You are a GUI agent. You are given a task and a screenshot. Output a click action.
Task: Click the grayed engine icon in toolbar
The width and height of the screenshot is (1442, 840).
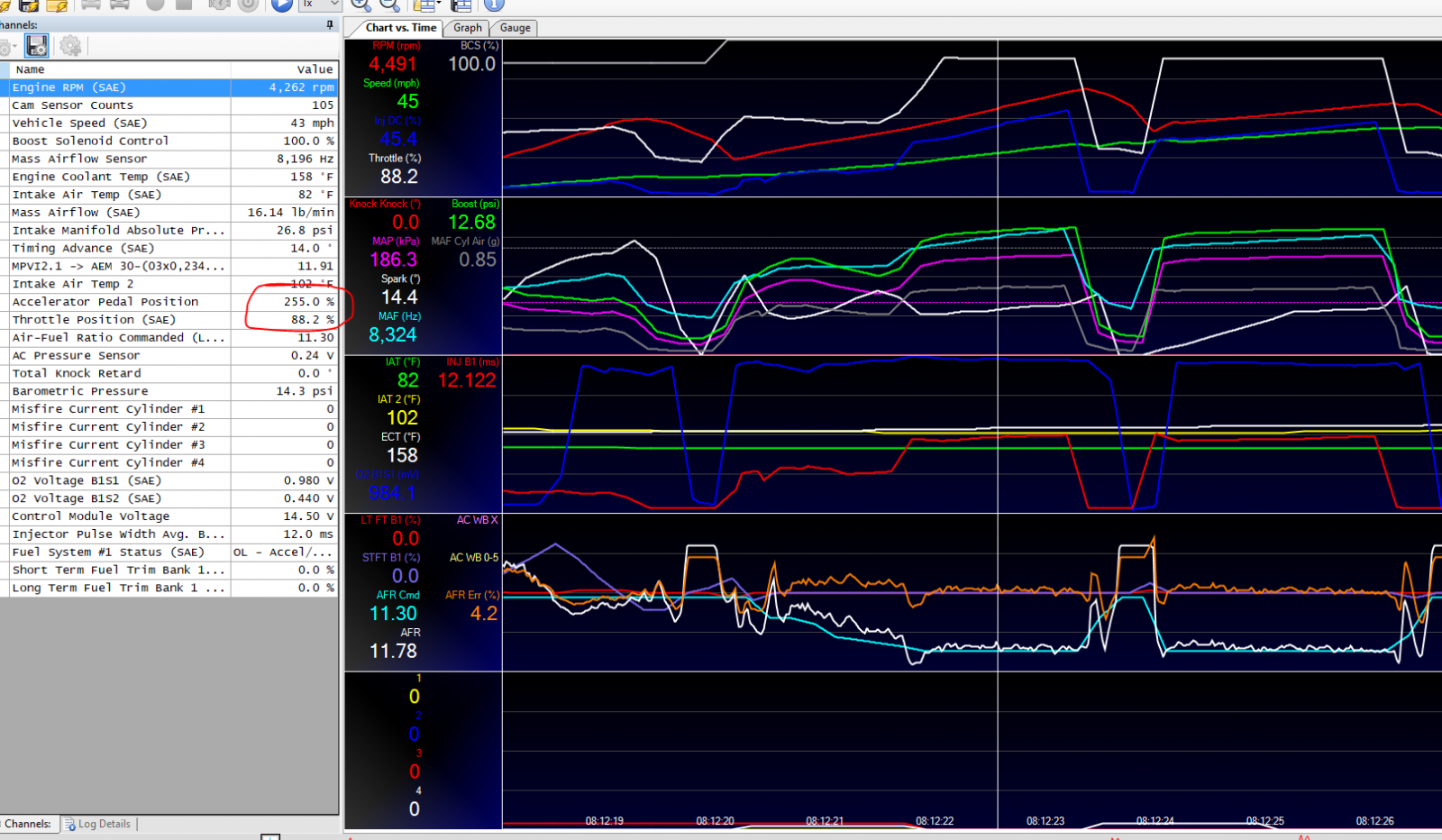219,5
